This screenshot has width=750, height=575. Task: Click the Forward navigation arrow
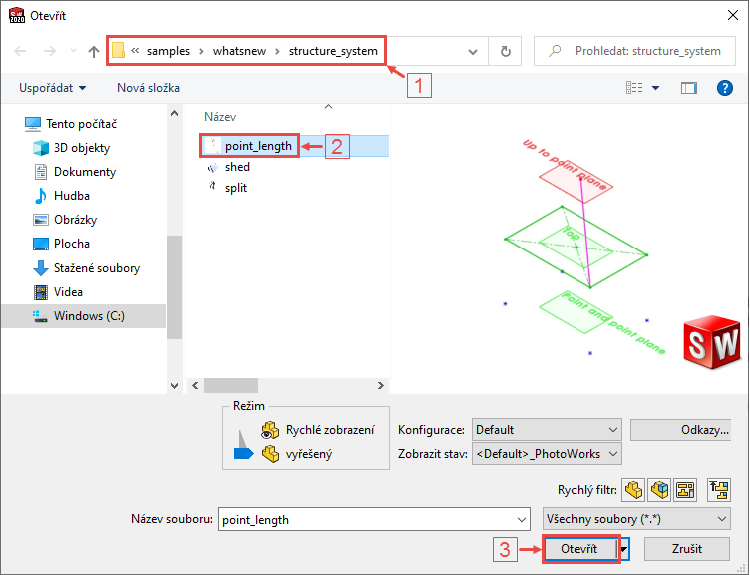[50, 51]
